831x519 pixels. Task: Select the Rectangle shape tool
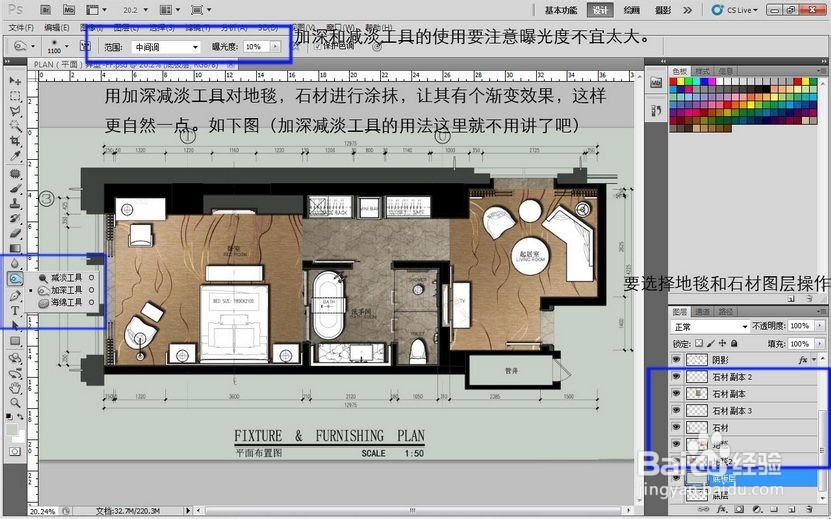pos(15,340)
